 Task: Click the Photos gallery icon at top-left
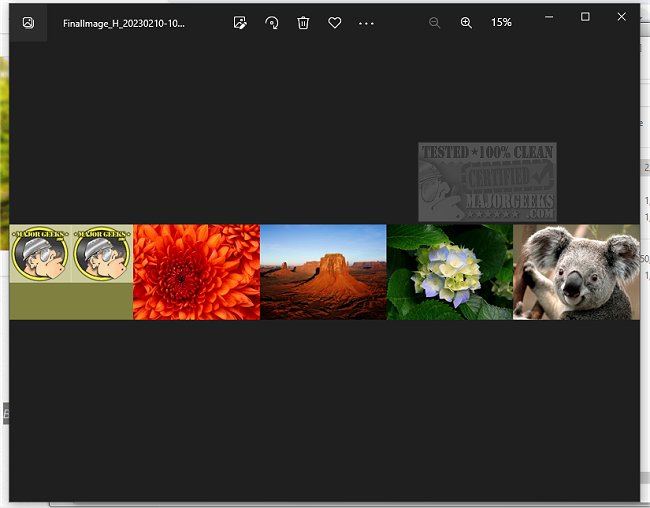pos(28,22)
